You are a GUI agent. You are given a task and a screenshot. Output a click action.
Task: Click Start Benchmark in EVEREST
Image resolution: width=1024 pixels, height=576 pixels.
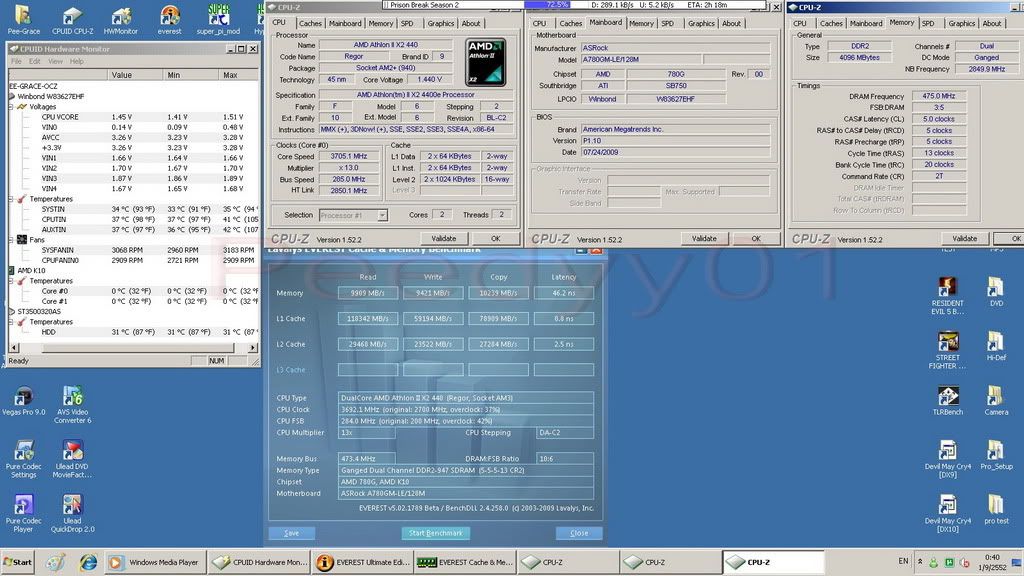pyautogui.click(x=436, y=533)
